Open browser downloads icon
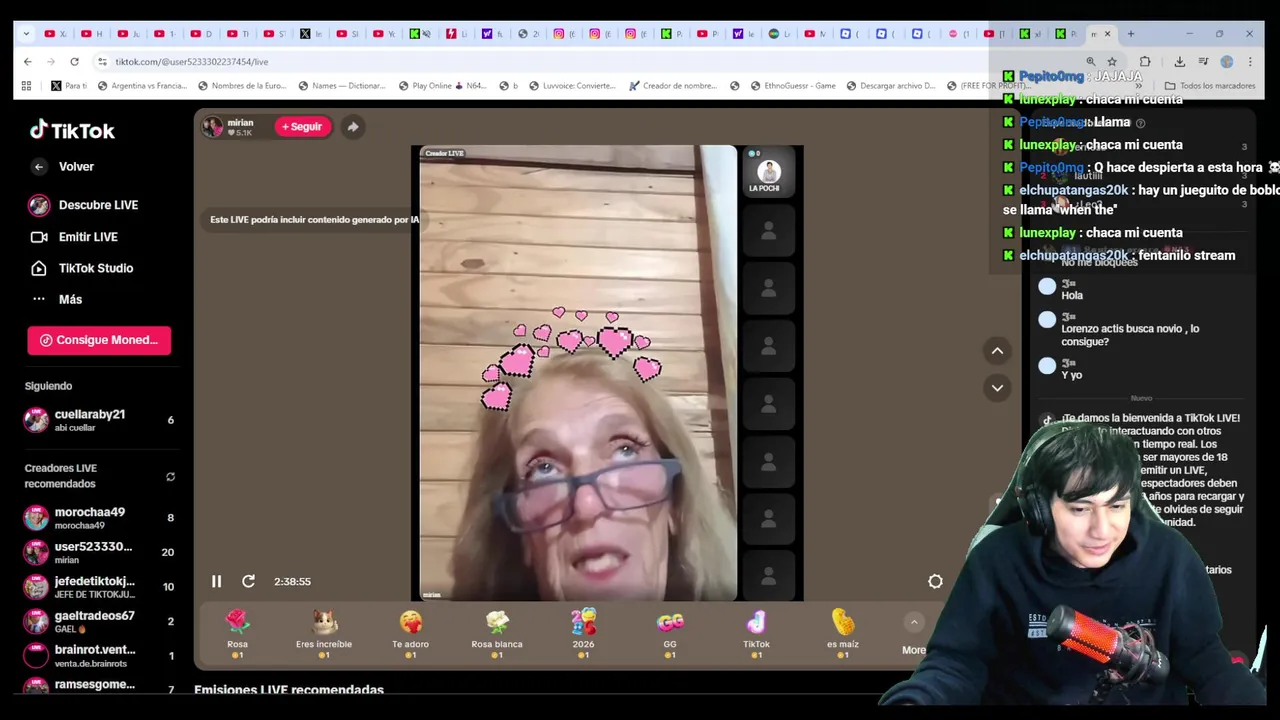1280x720 pixels. [x=1179, y=61]
